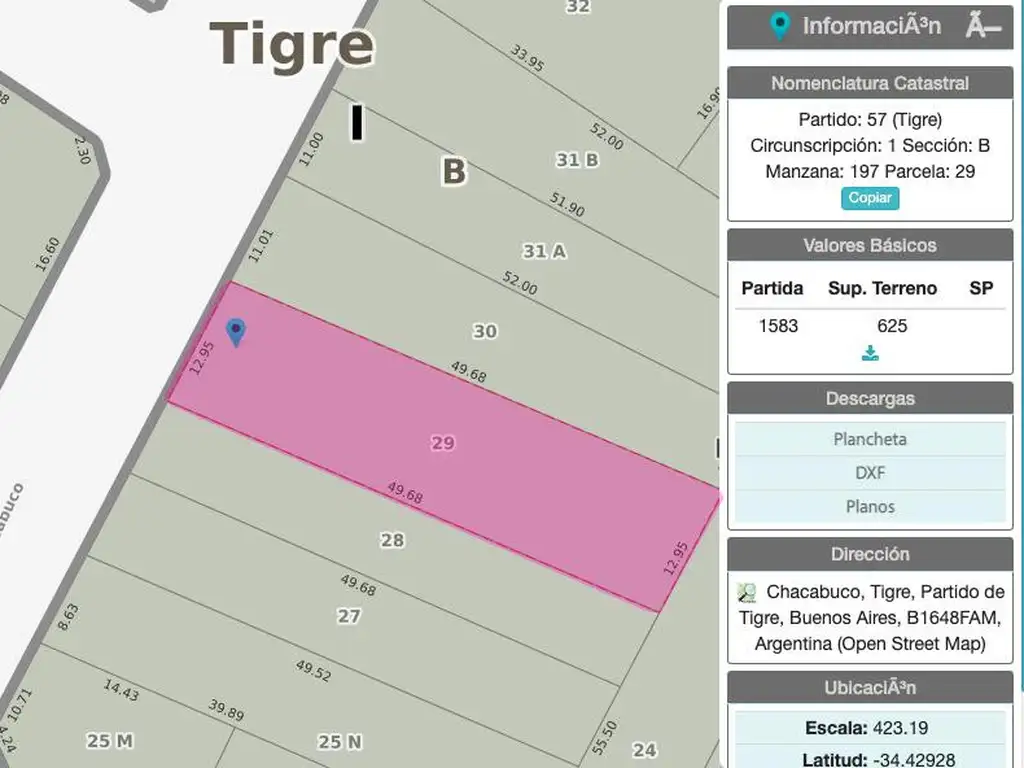This screenshot has height=768, width=1024.
Task: Toggle the Descargas section header
Action: 870,398
